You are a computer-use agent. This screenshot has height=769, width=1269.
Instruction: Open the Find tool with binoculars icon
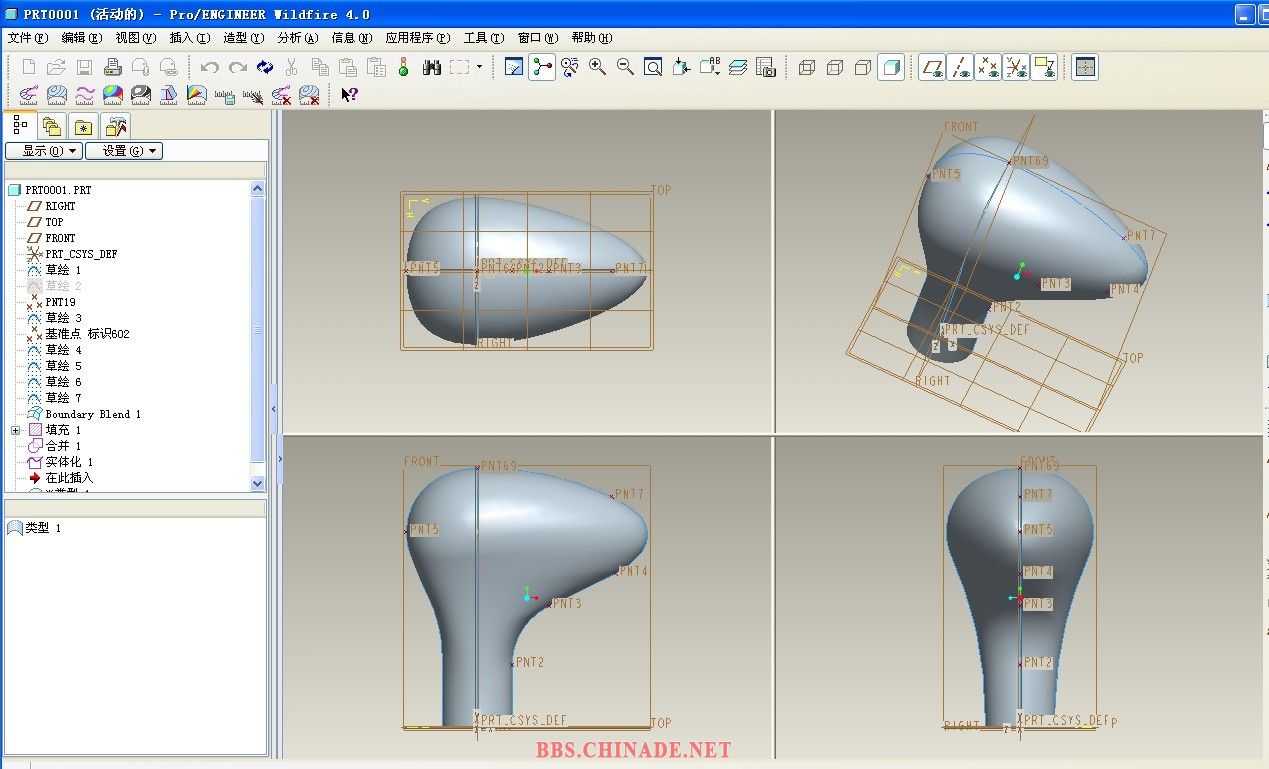tap(432, 67)
